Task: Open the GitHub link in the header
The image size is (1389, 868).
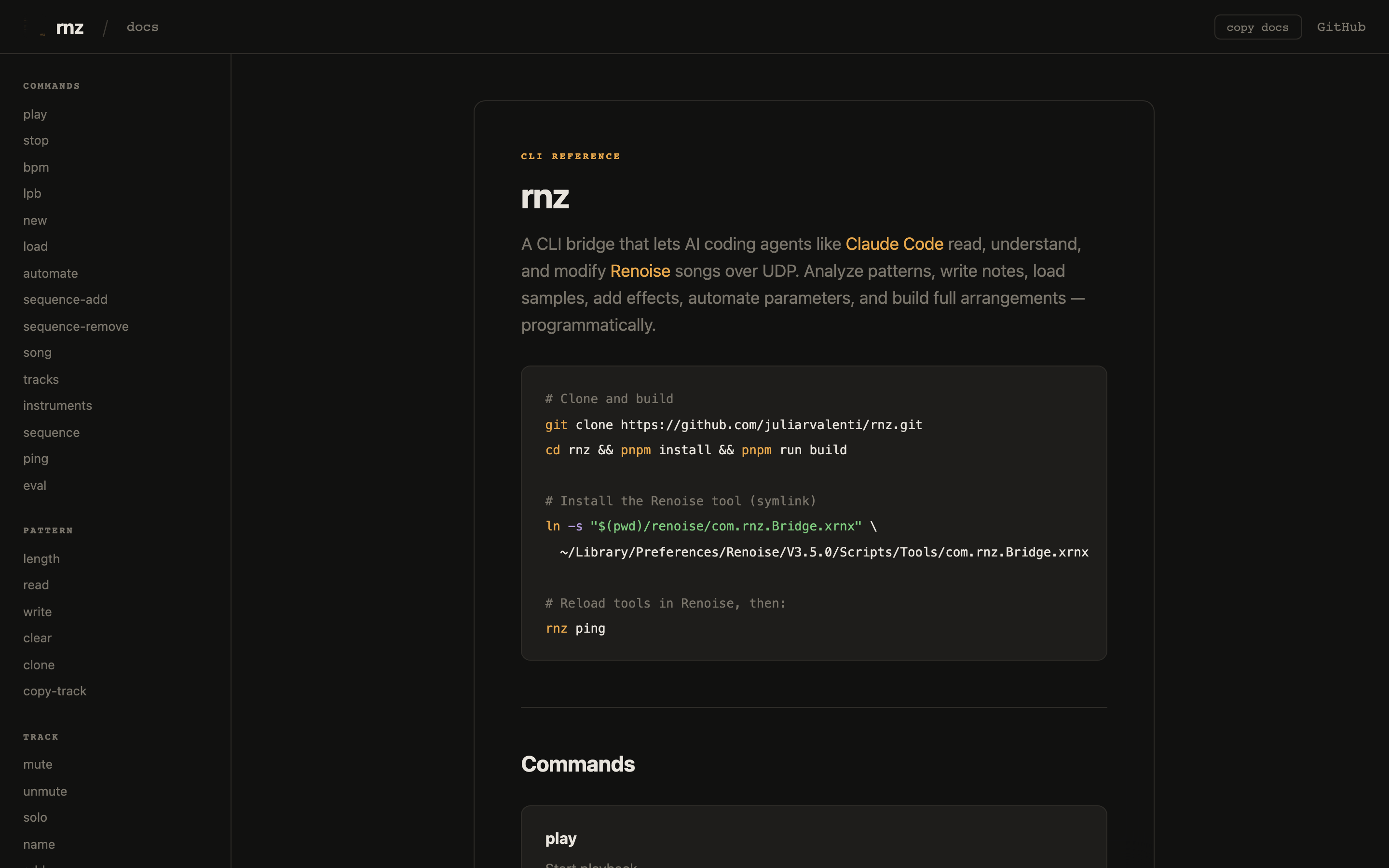Action: coord(1341,27)
